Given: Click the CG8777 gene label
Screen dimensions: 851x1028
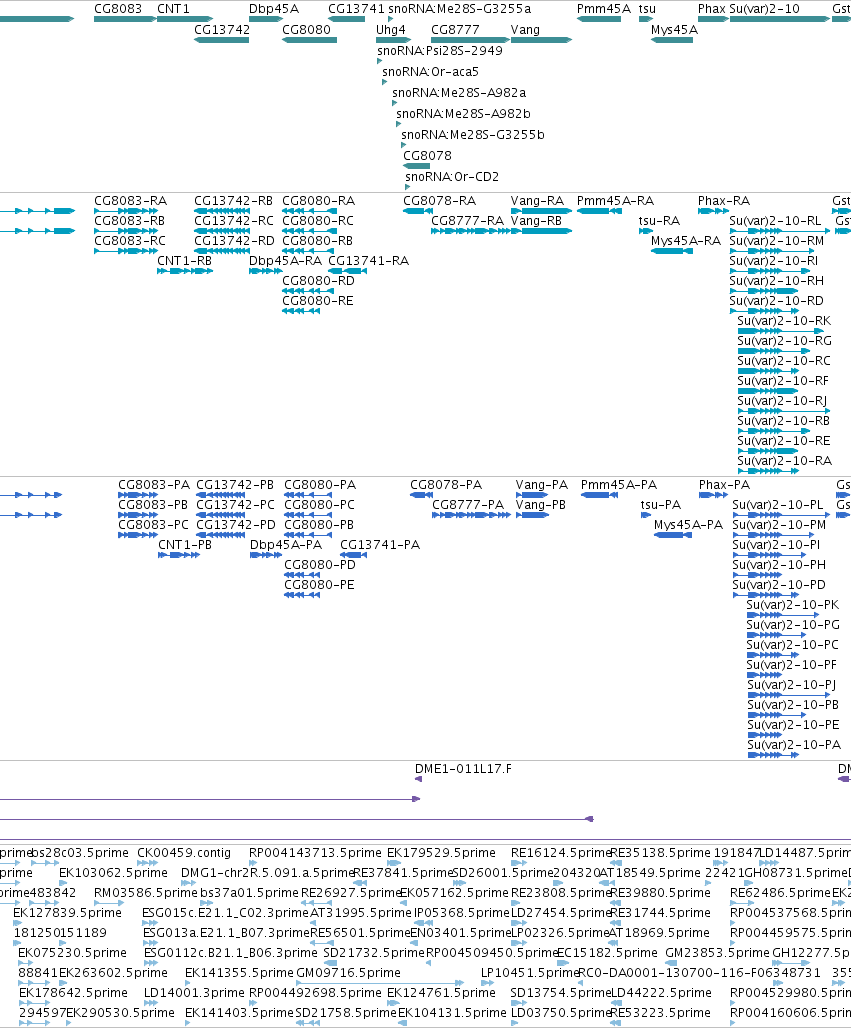Looking at the screenshot, I should coord(455,30).
